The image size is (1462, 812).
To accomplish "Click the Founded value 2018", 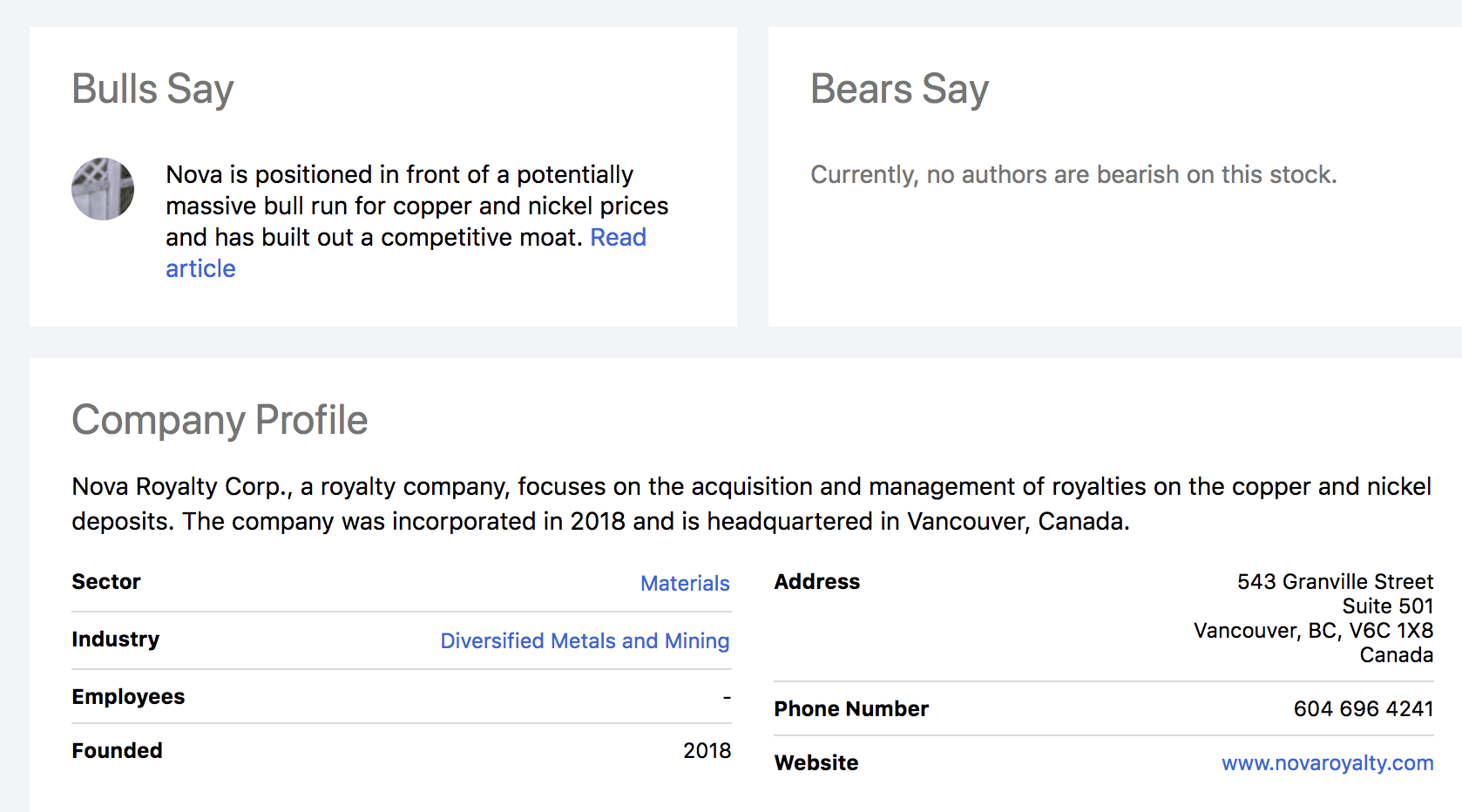I will 707,751.
